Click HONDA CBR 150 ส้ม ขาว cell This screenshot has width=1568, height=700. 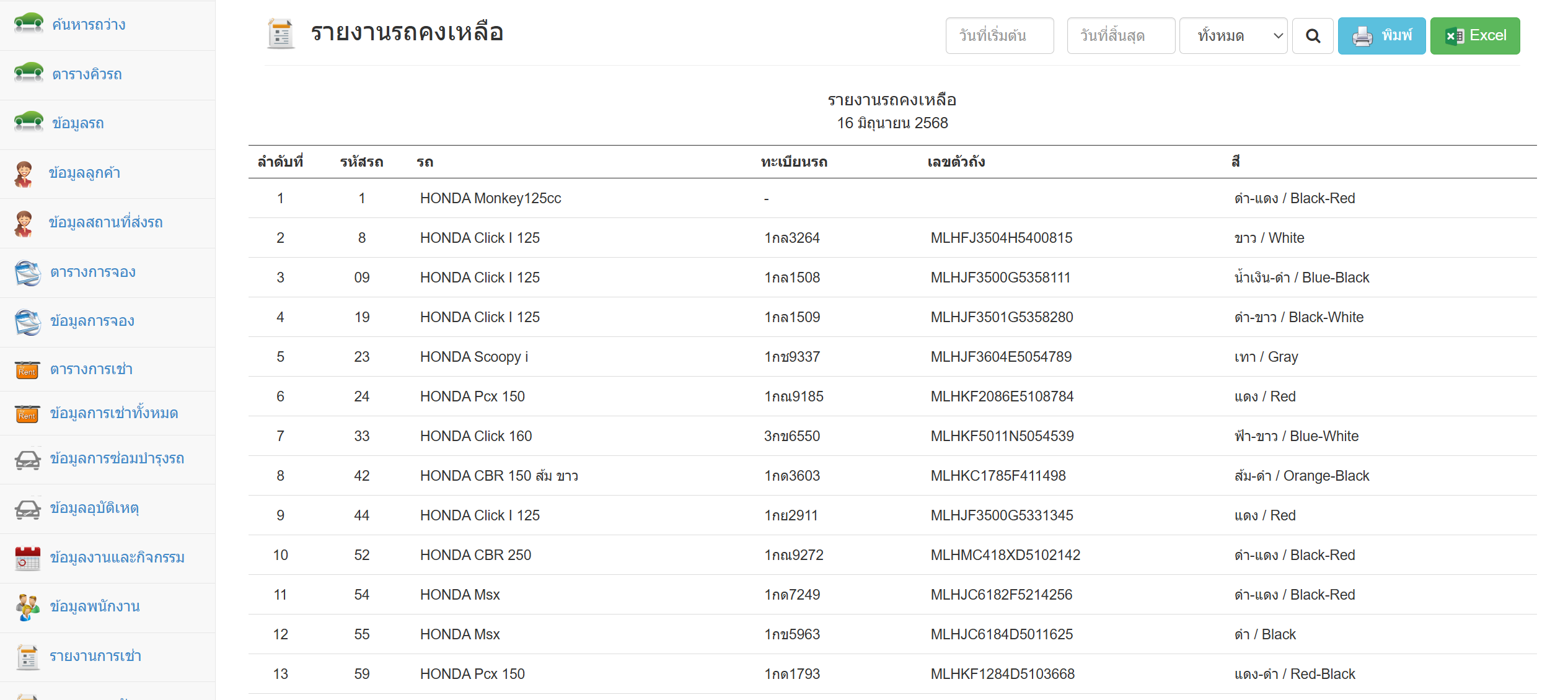tap(499, 476)
